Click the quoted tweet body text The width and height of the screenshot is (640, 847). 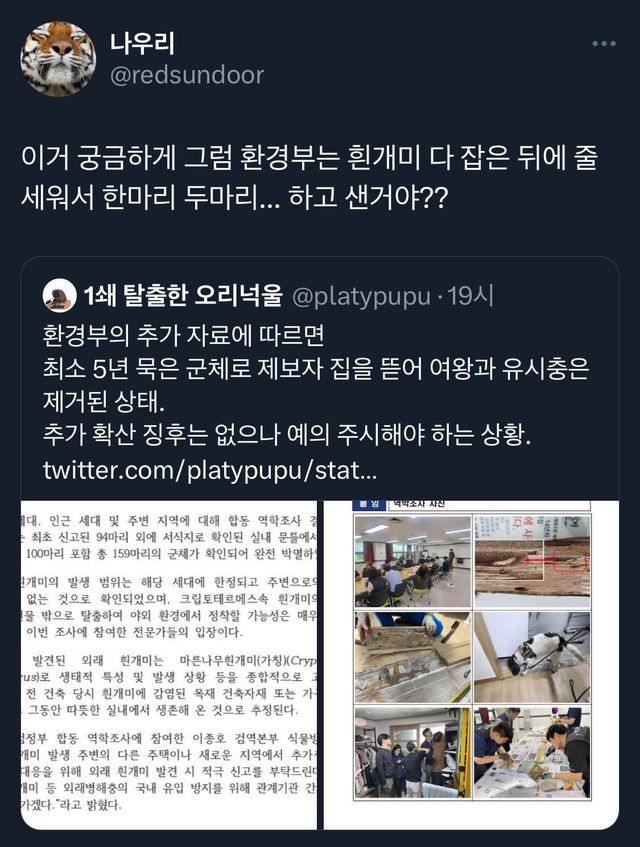tap(316, 402)
